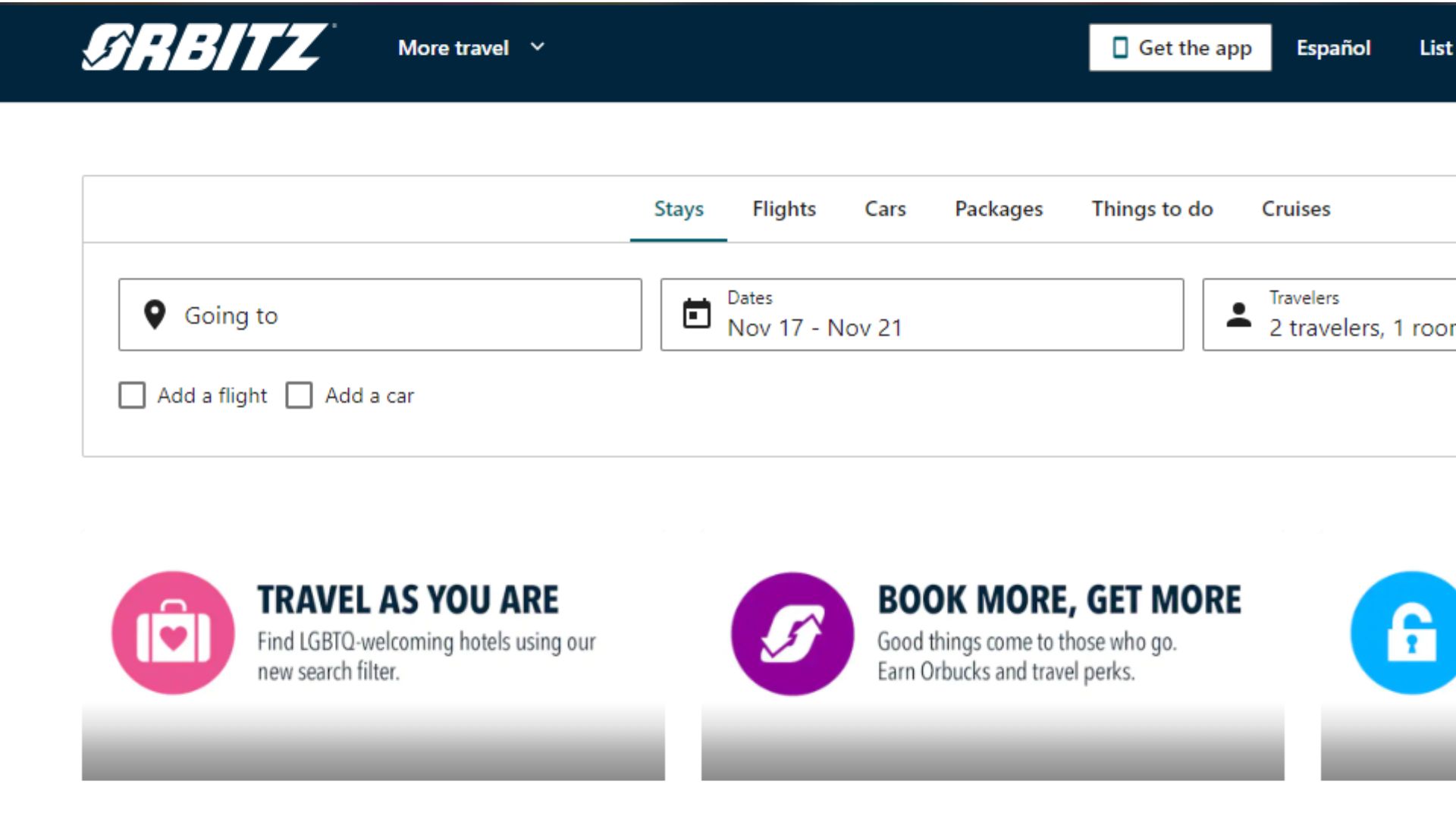This screenshot has width=1456, height=819.
Task: Click the location pin icon
Action: 155,315
